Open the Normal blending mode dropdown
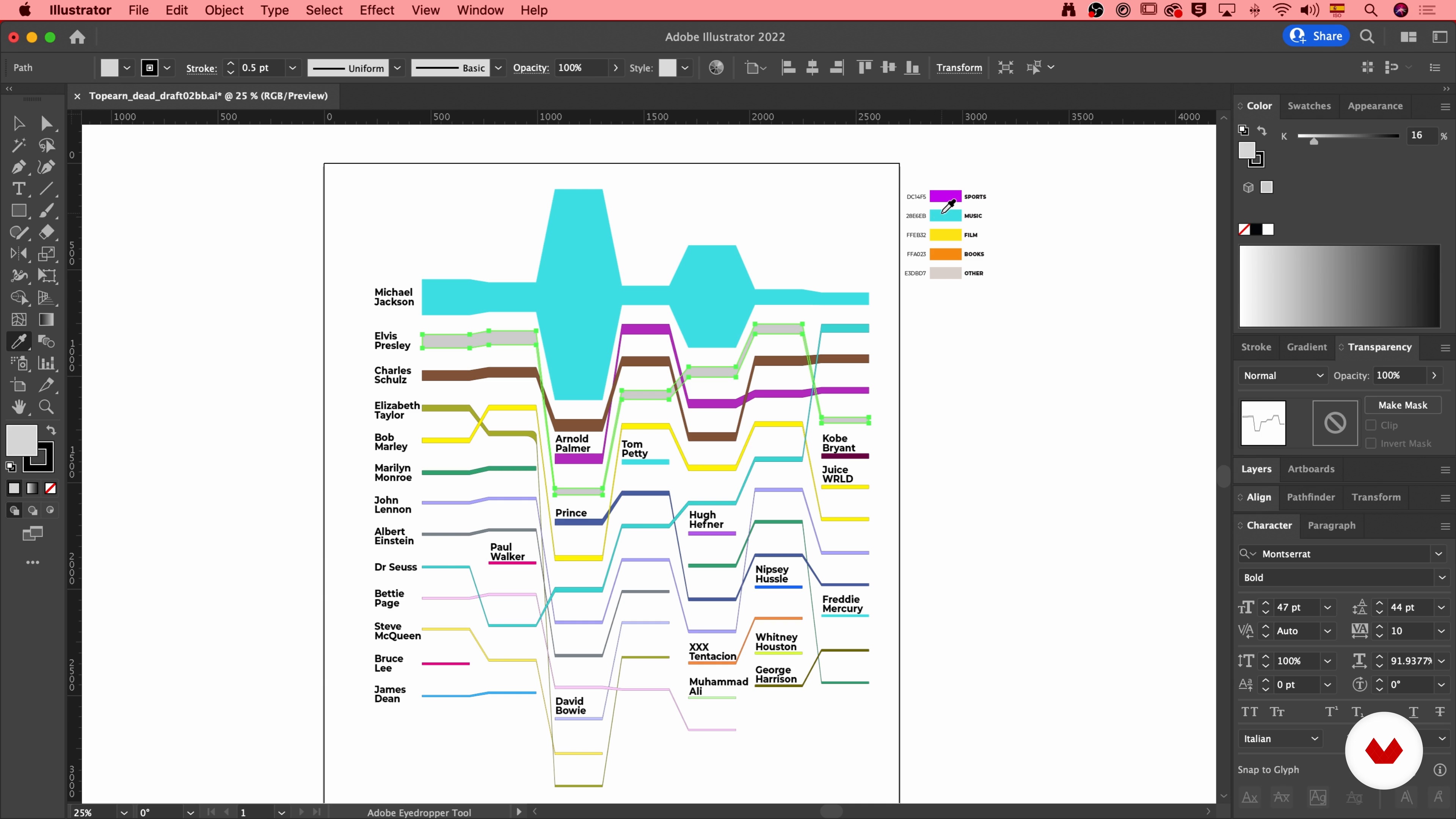Image resolution: width=1456 pixels, height=819 pixels. [1283, 376]
